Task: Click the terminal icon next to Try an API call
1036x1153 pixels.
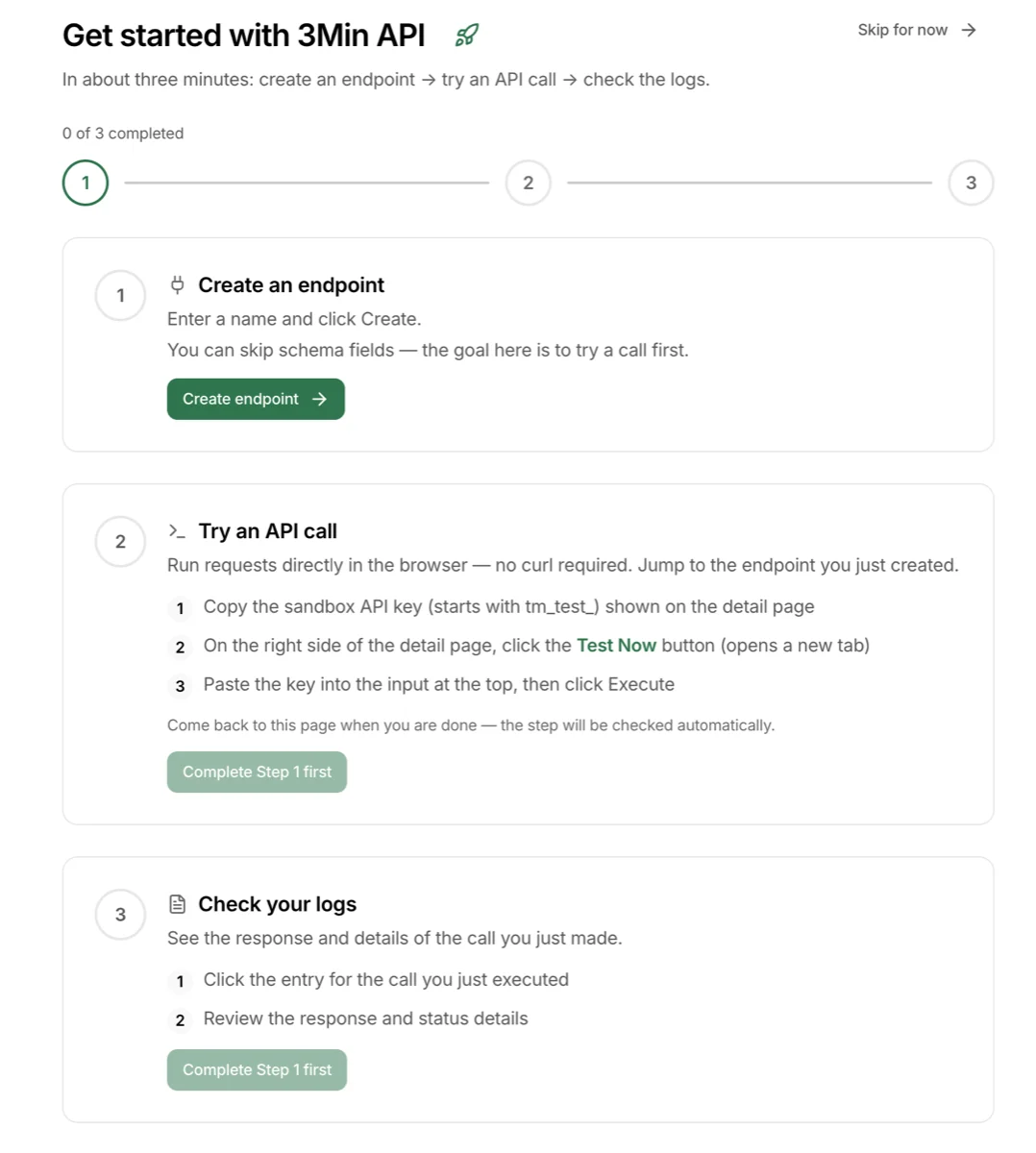Action: (x=177, y=530)
